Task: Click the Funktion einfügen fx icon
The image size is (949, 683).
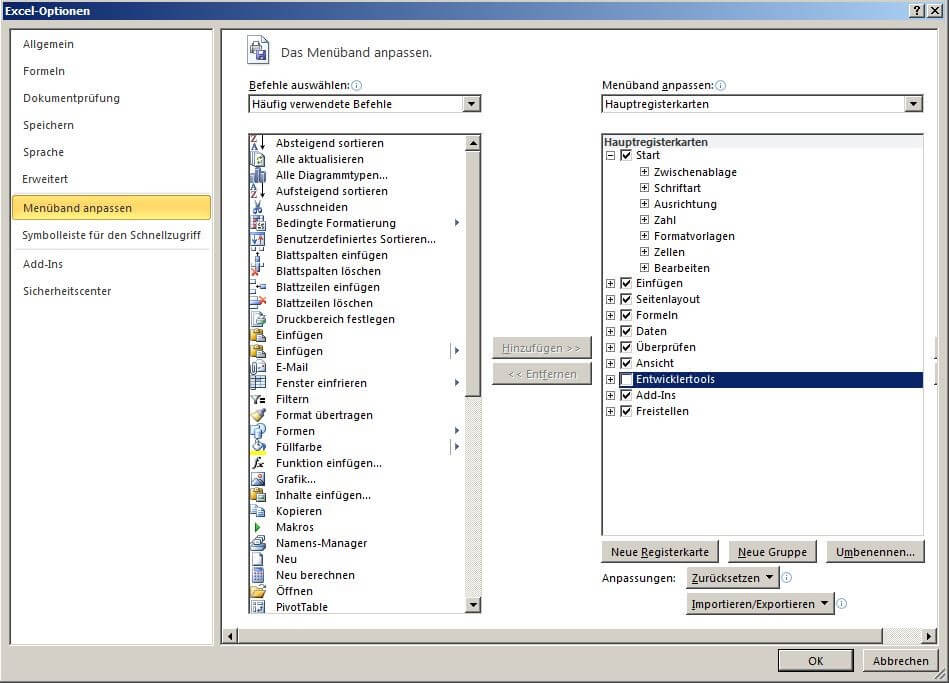Action: click(258, 463)
